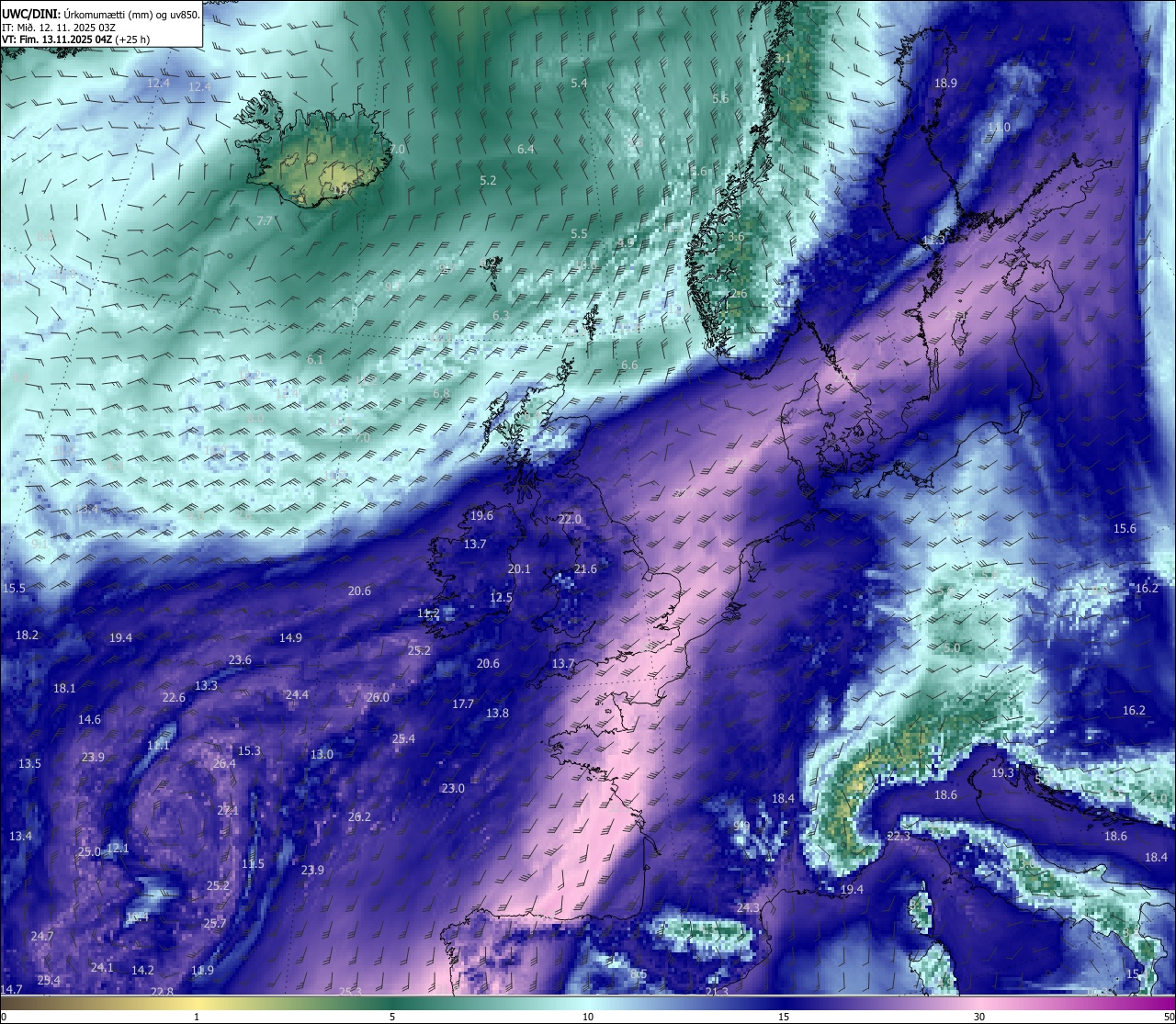The height and width of the screenshot is (1024, 1176).
Task: Click the 19.3 value over northern Adriatic
Action: (x=1002, y=772)
